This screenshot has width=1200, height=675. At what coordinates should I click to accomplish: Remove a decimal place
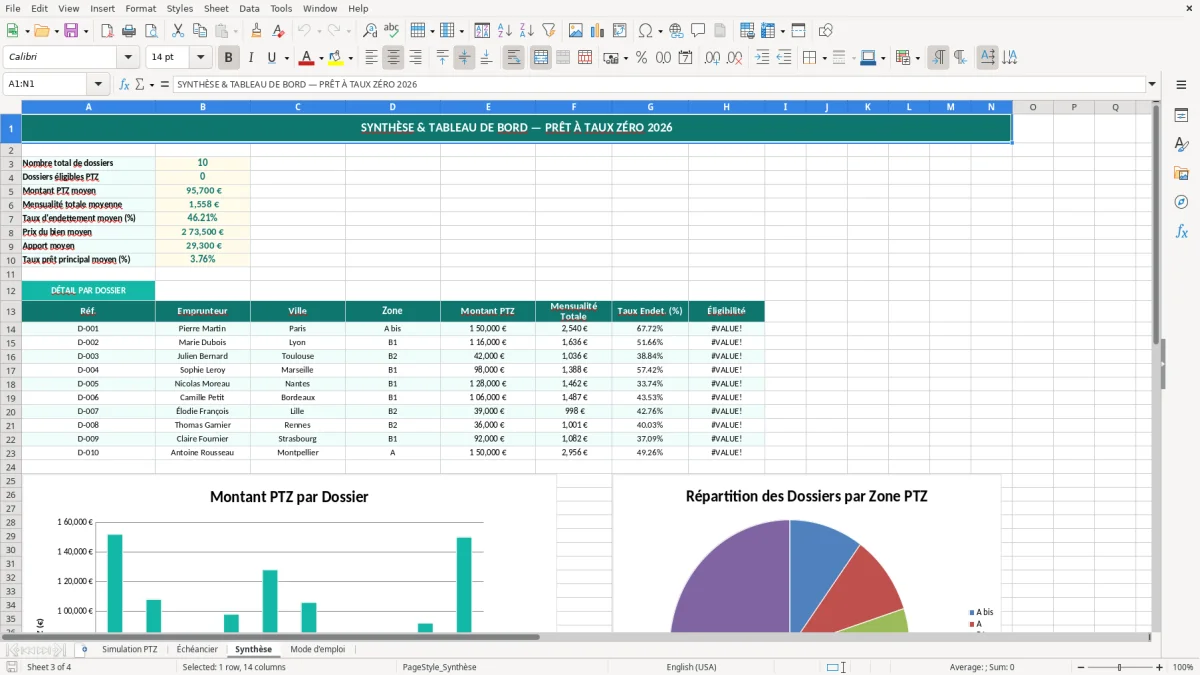point(734,58)
